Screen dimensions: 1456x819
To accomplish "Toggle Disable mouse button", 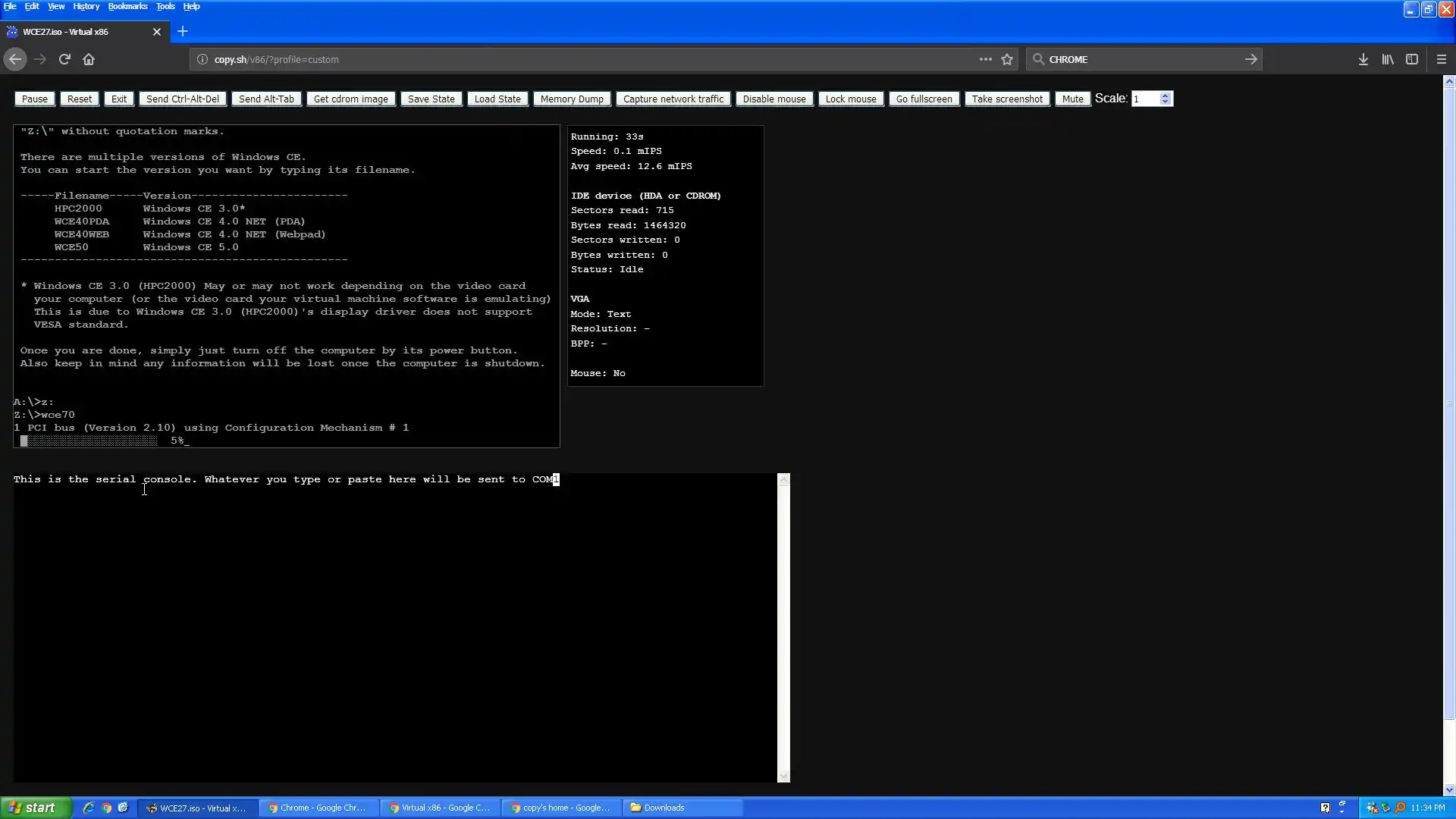I will click(773, 99).
